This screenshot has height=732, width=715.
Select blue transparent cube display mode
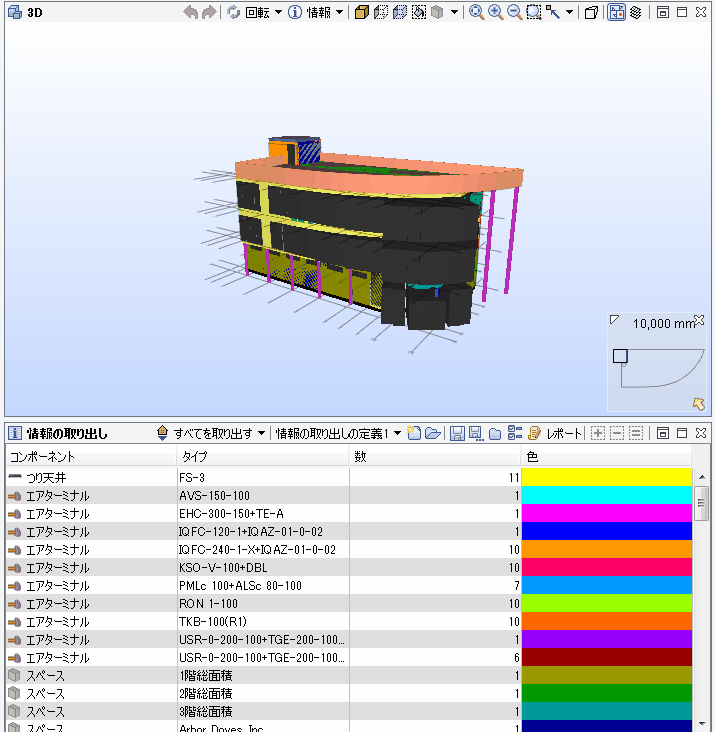pos(400,12)
